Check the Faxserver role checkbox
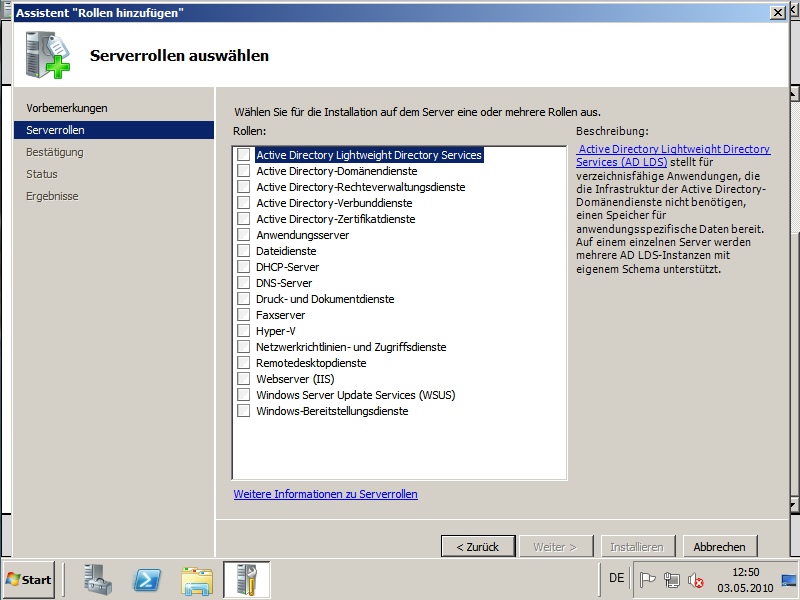 click(x=243, y=315)
